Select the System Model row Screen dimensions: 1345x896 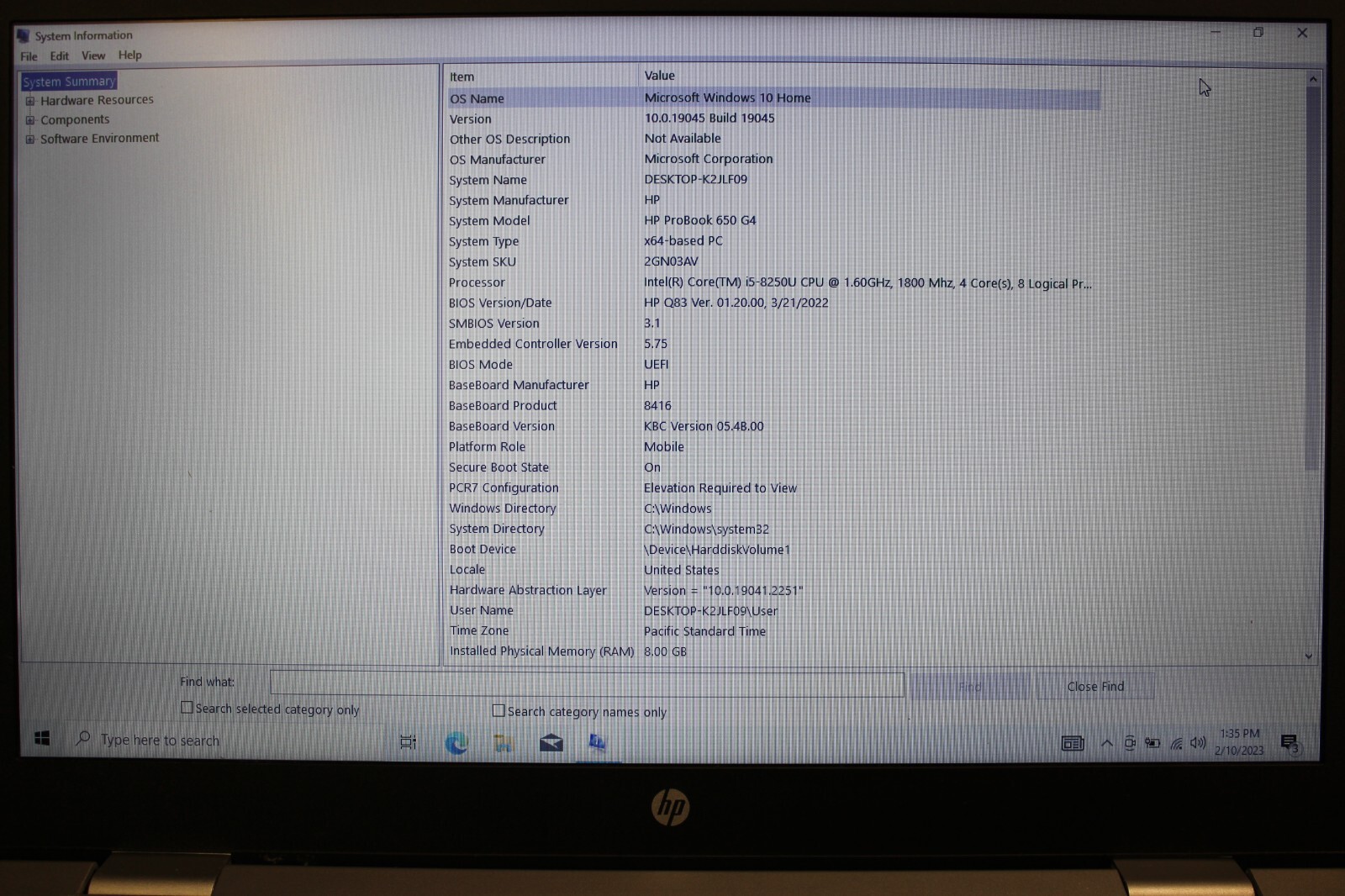pos(773,220)
